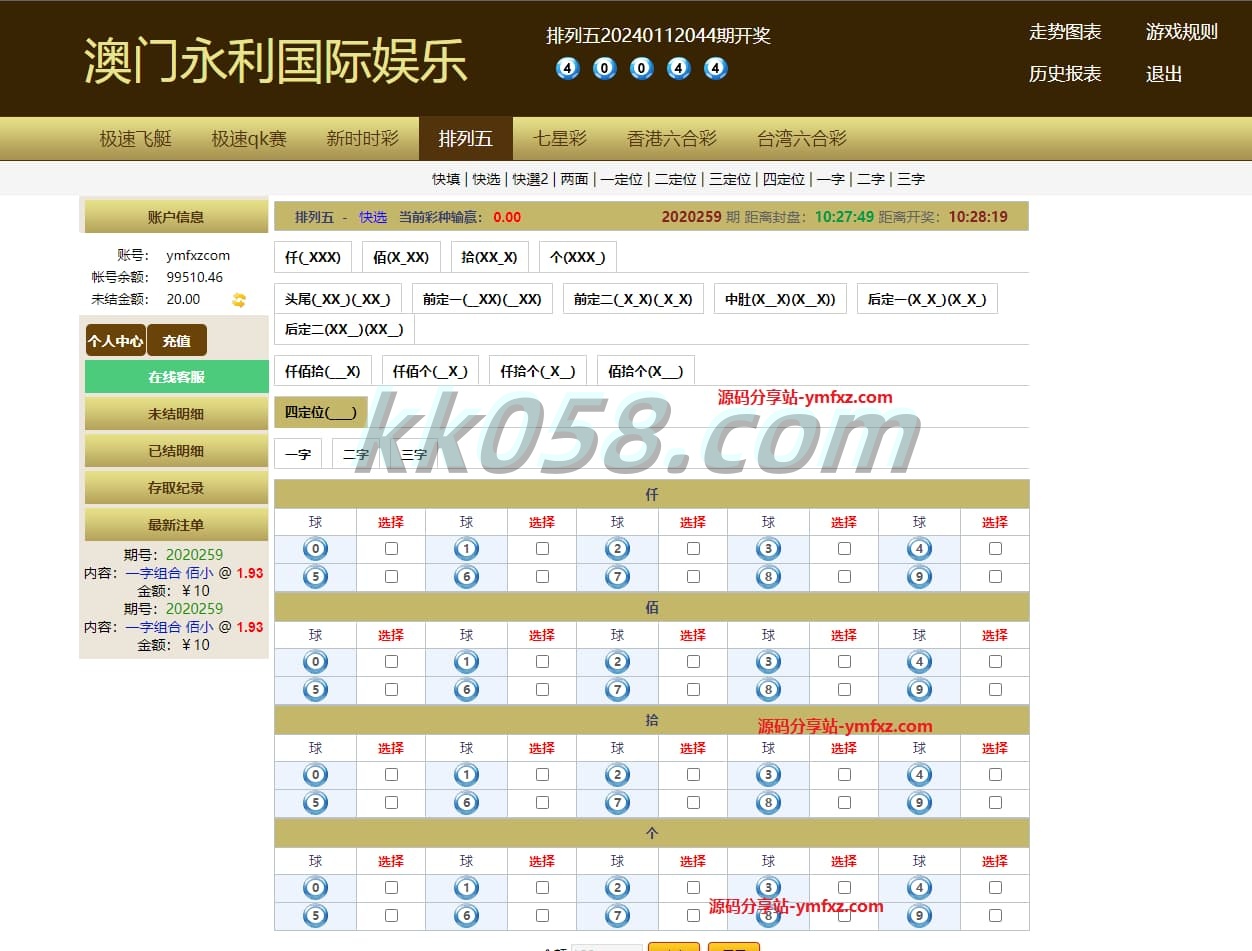
Task: Open the 存取纪录 sidebar button
Action: 177,488
